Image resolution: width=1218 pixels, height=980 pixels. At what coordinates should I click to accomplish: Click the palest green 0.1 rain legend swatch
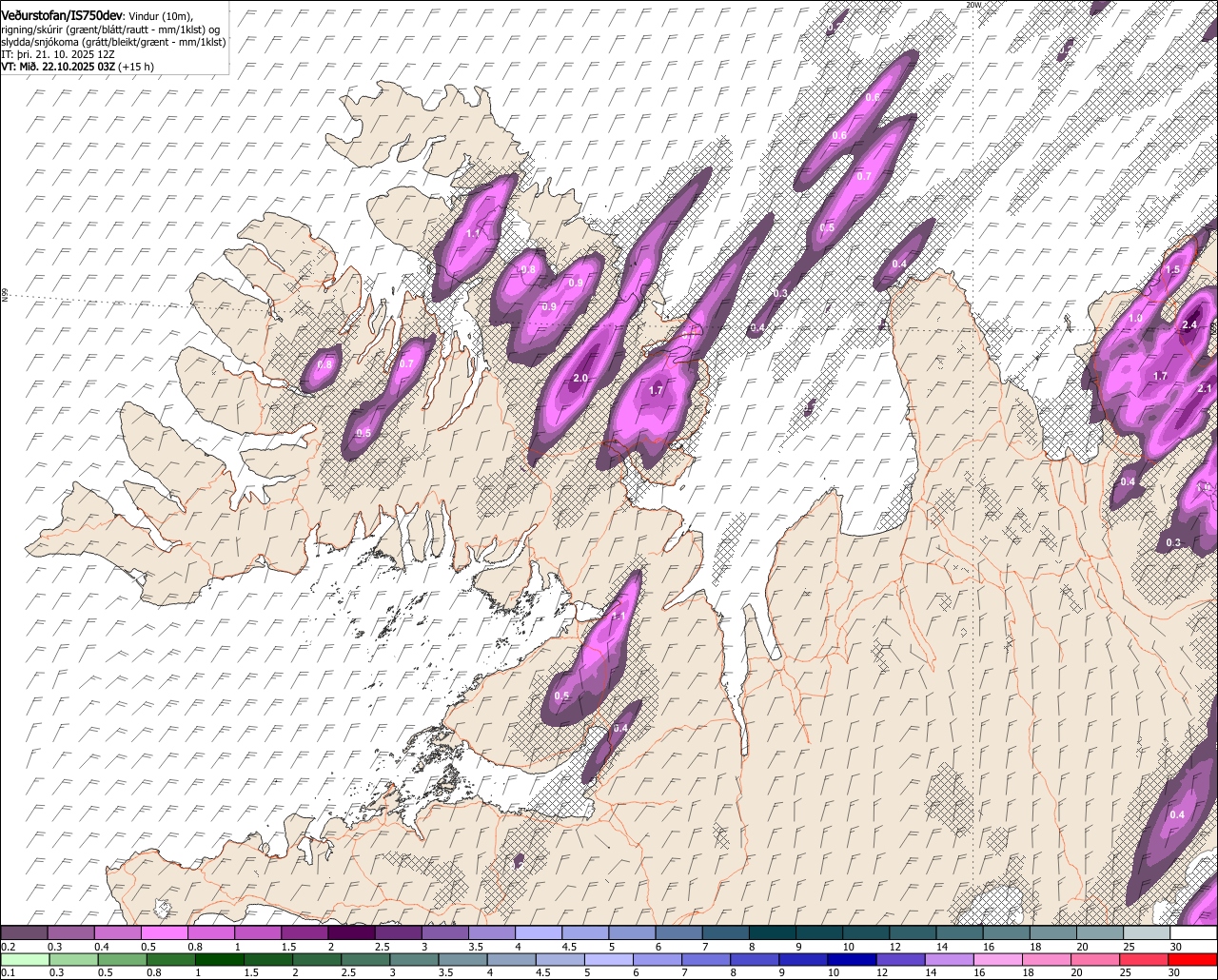click(x=24, y=959)
